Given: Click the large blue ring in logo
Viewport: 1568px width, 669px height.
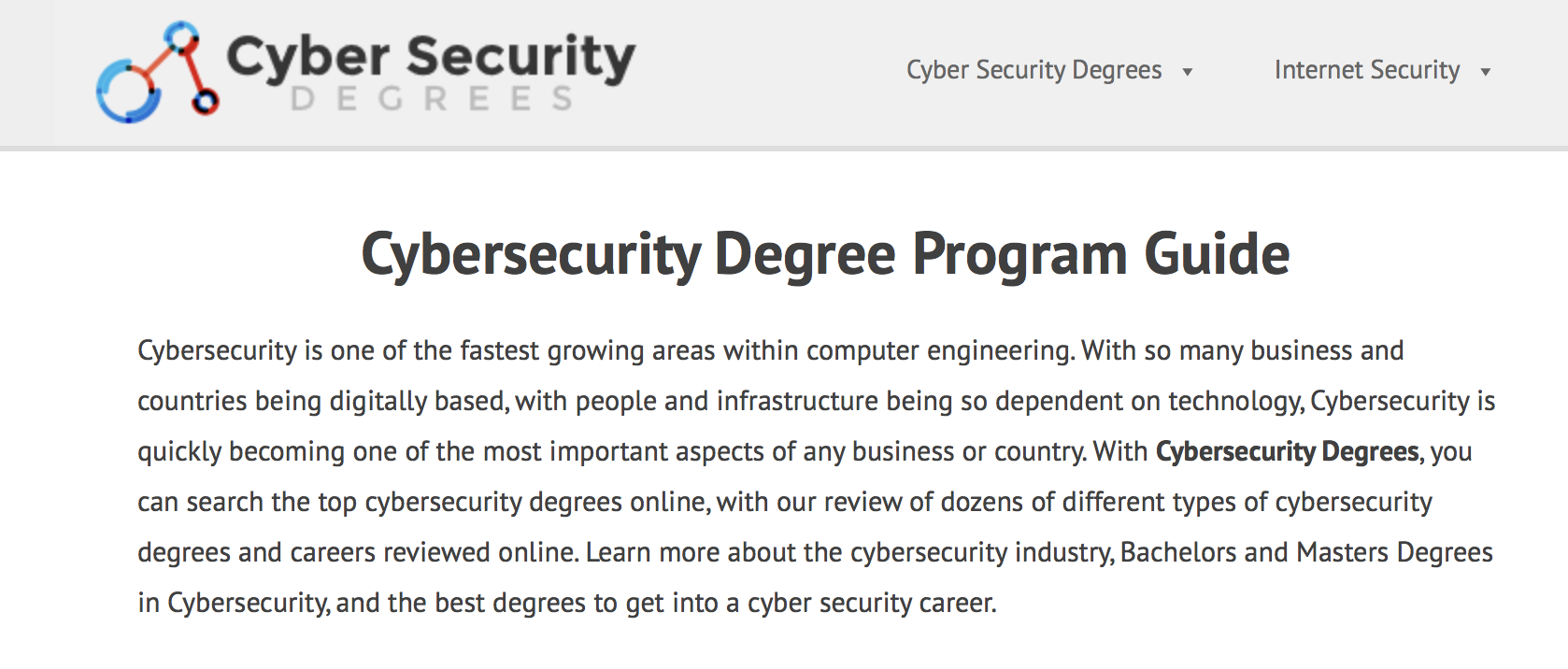Looking at the screenshot, I should click(128, 91).
